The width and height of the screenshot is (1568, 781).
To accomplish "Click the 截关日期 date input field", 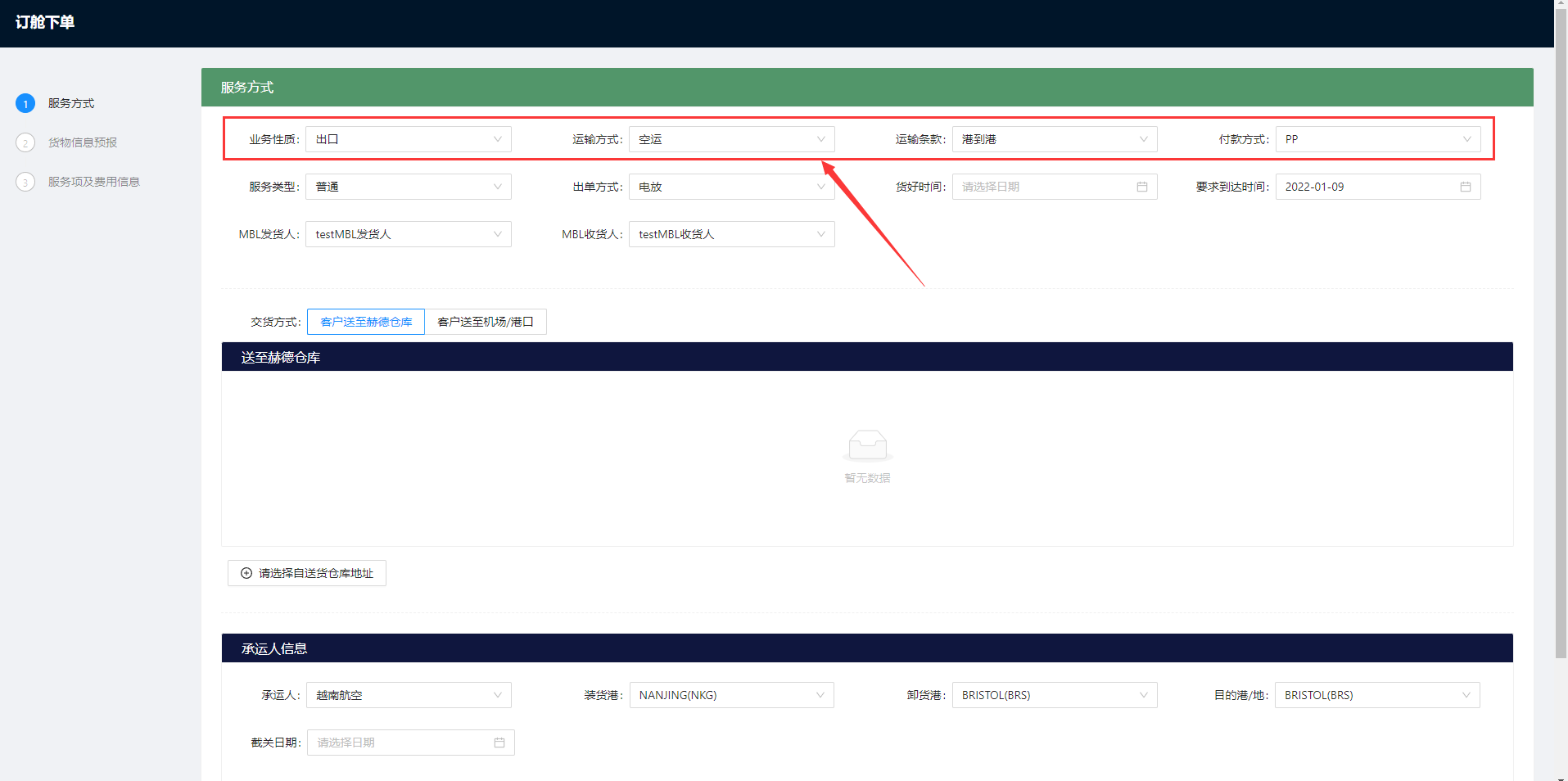I will point(401,743).
